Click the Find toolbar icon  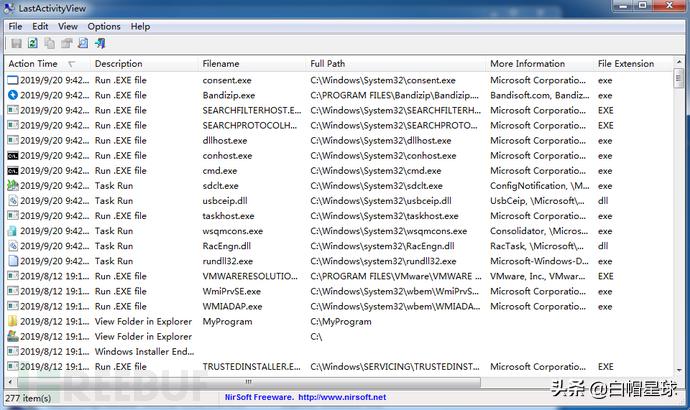click(83, 43)
